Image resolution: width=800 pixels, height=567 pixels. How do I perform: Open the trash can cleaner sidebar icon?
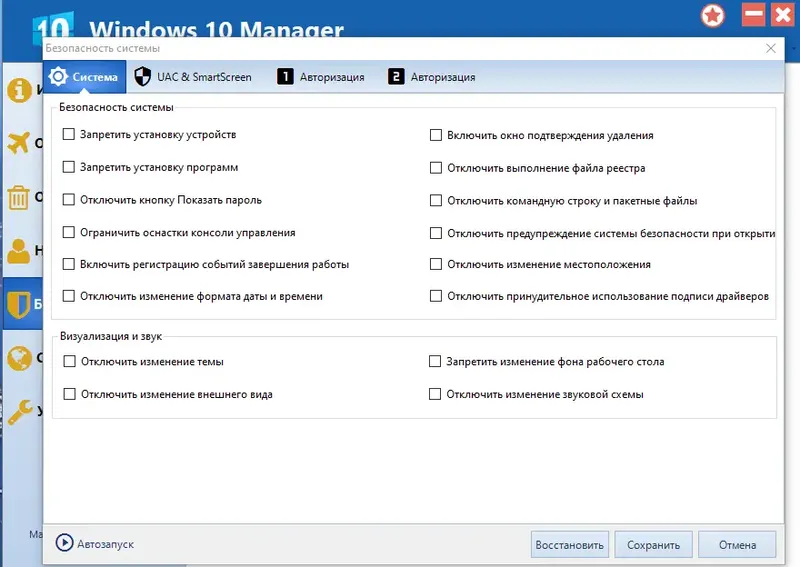coord(18,198)
